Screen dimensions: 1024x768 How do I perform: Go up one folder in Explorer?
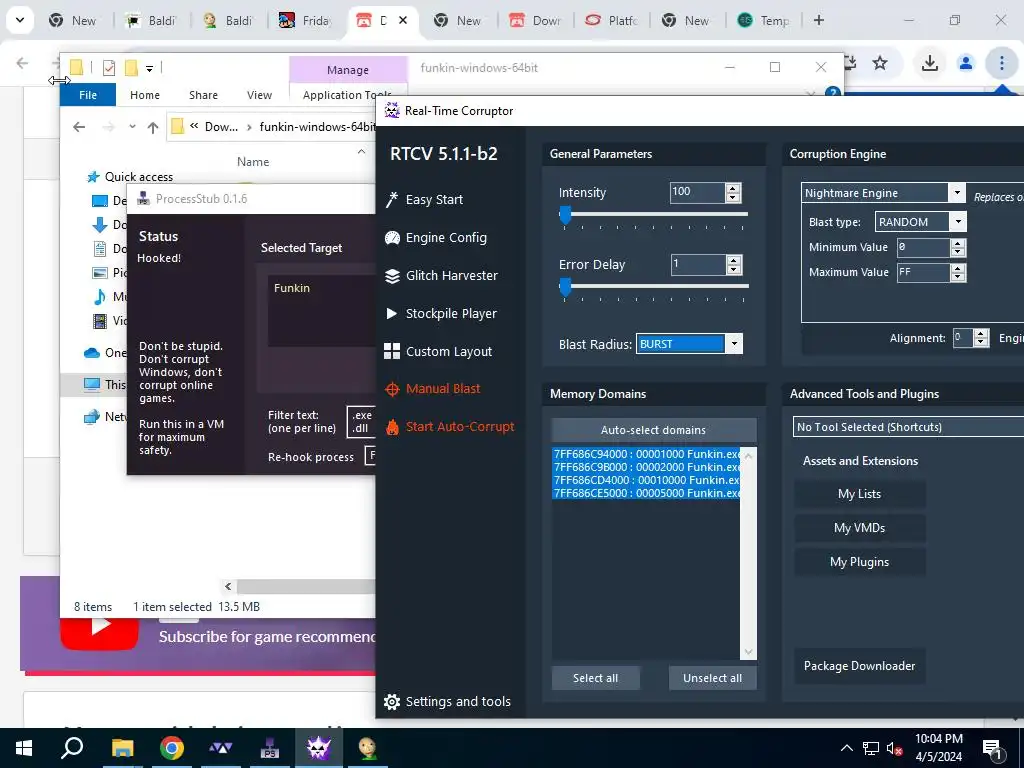(x=153, y=127)
